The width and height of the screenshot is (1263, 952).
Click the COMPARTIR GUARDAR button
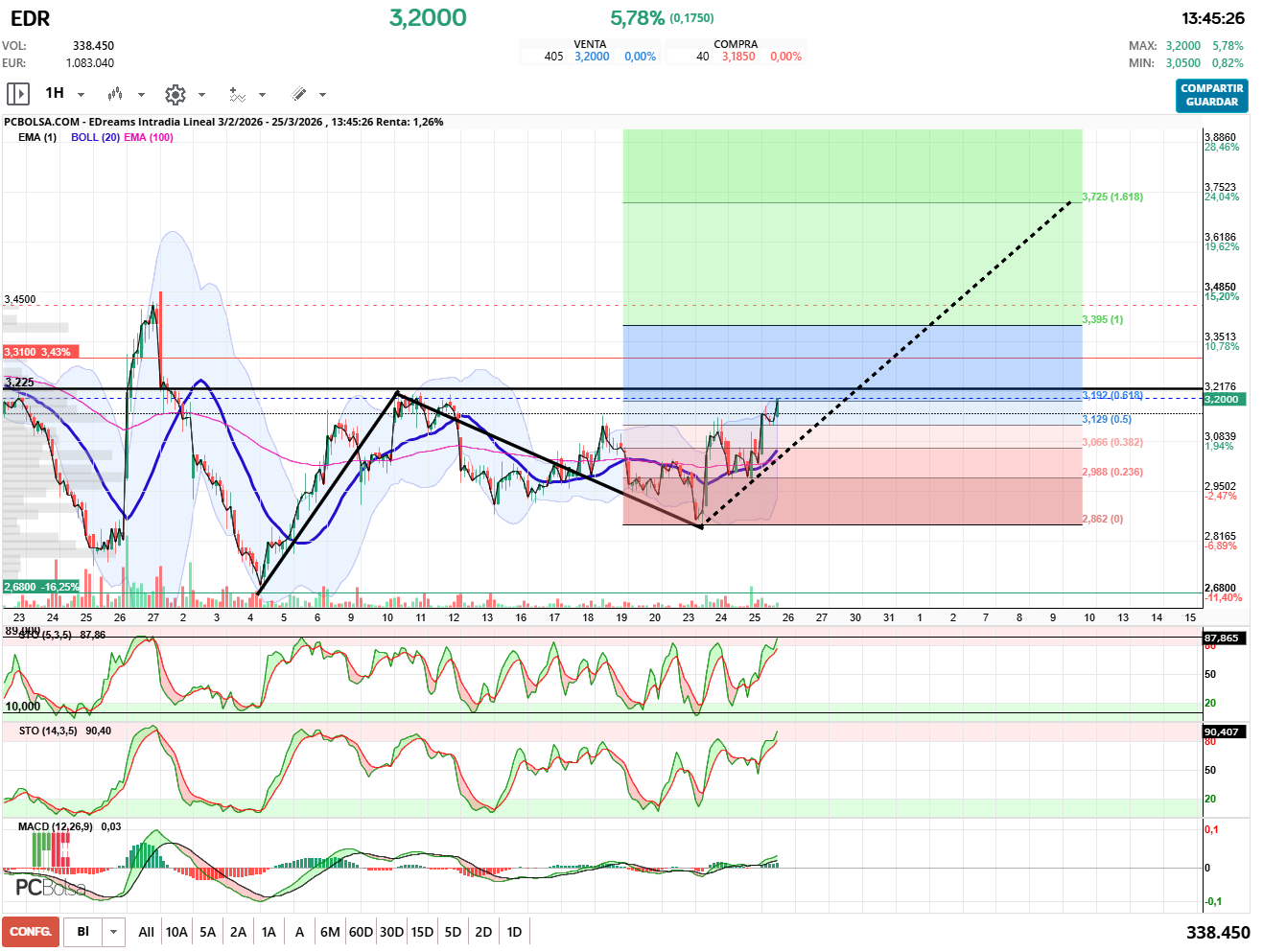click(x=1211, y=95)
